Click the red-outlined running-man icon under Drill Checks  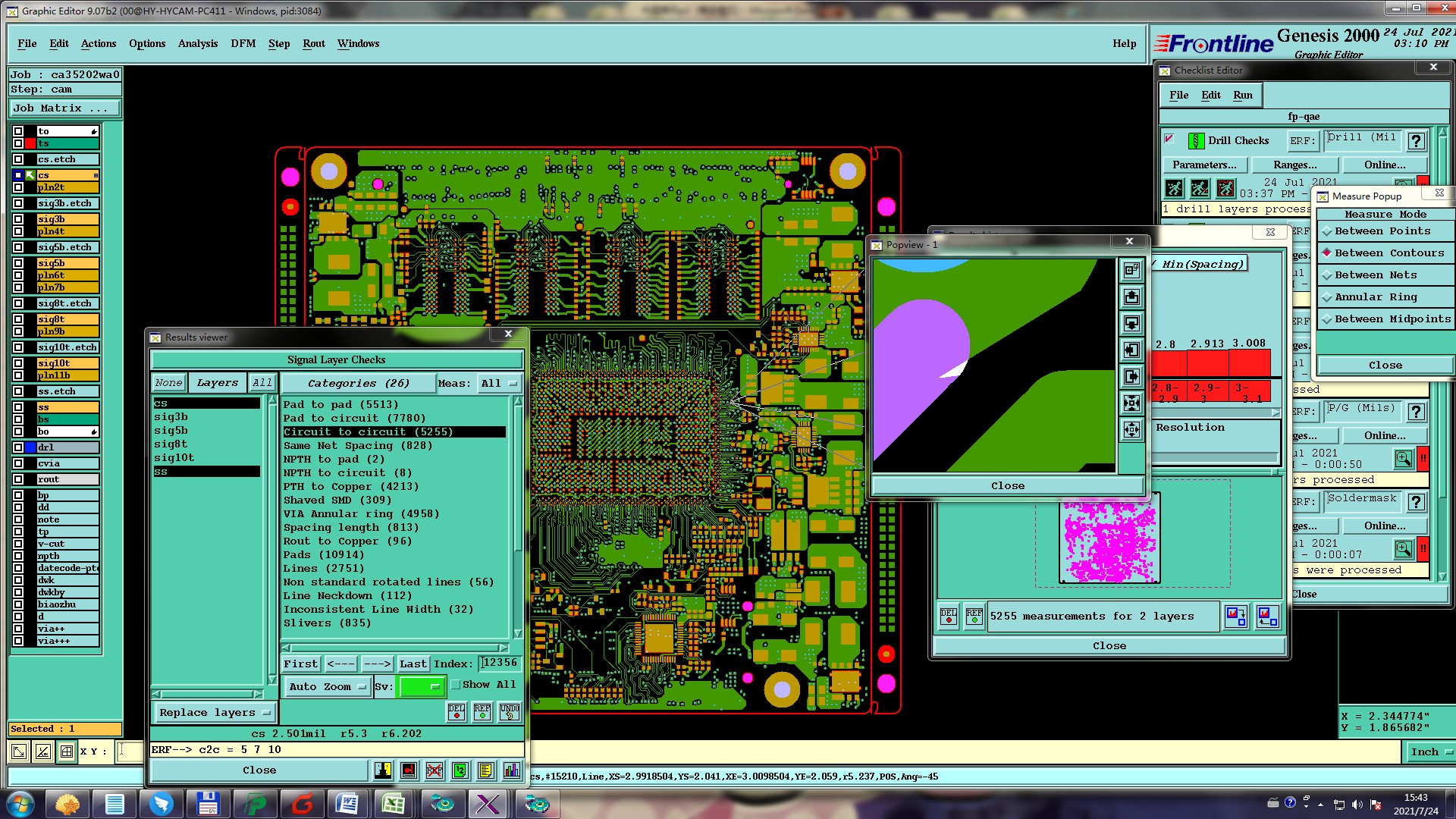(1225, 187)
